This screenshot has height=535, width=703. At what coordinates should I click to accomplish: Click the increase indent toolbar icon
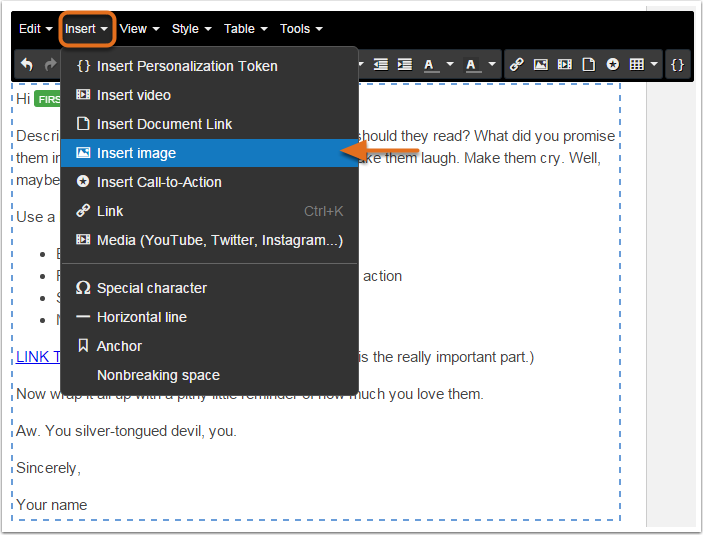point(404,65)
